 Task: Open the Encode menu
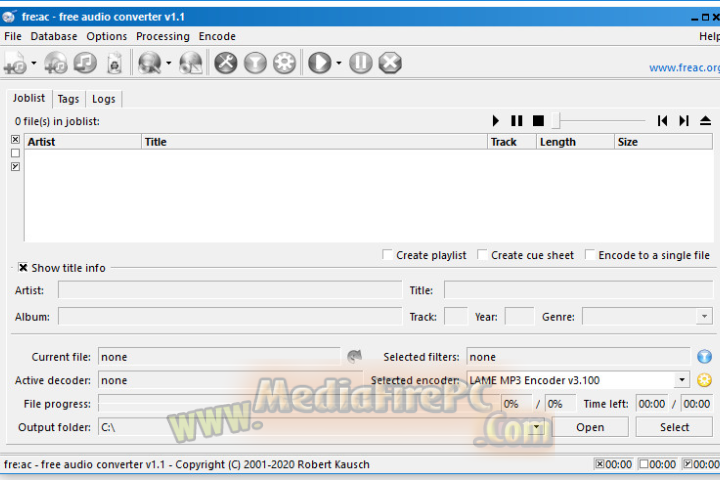click(217, 36)
